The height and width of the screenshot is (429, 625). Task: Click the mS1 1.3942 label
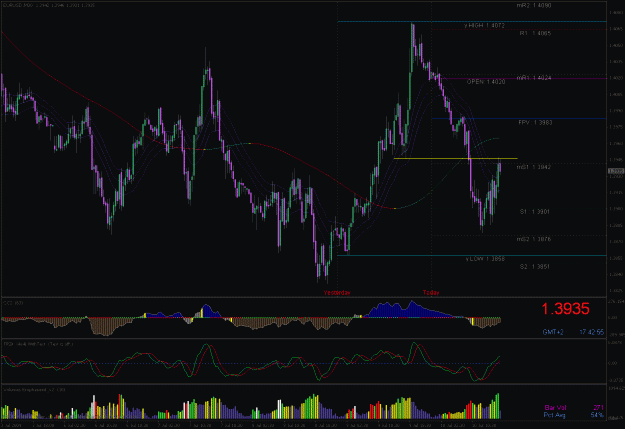(534, 167)
